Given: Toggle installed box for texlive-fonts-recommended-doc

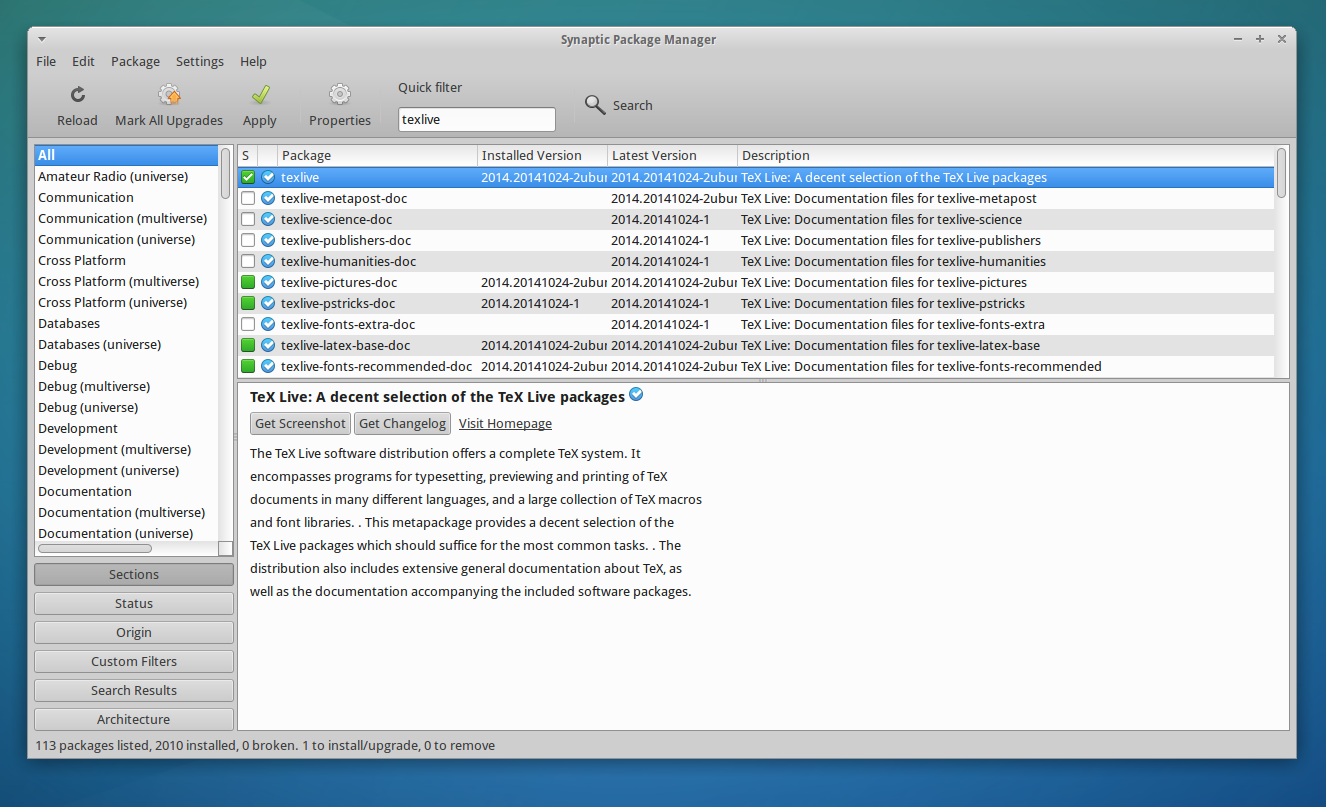Looking at the screenshot, I should (x=248, y=366).
